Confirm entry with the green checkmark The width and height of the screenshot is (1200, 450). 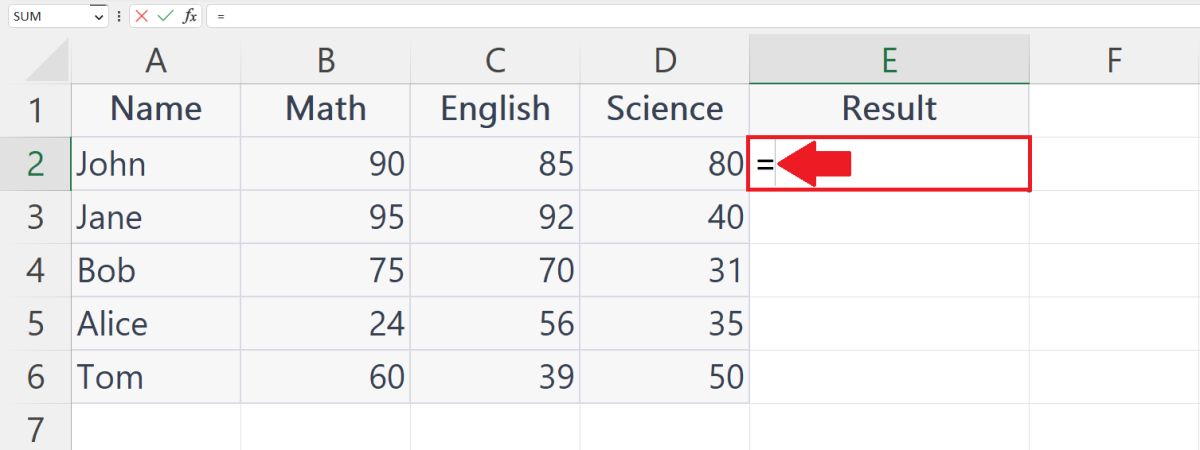pos(165,16)
